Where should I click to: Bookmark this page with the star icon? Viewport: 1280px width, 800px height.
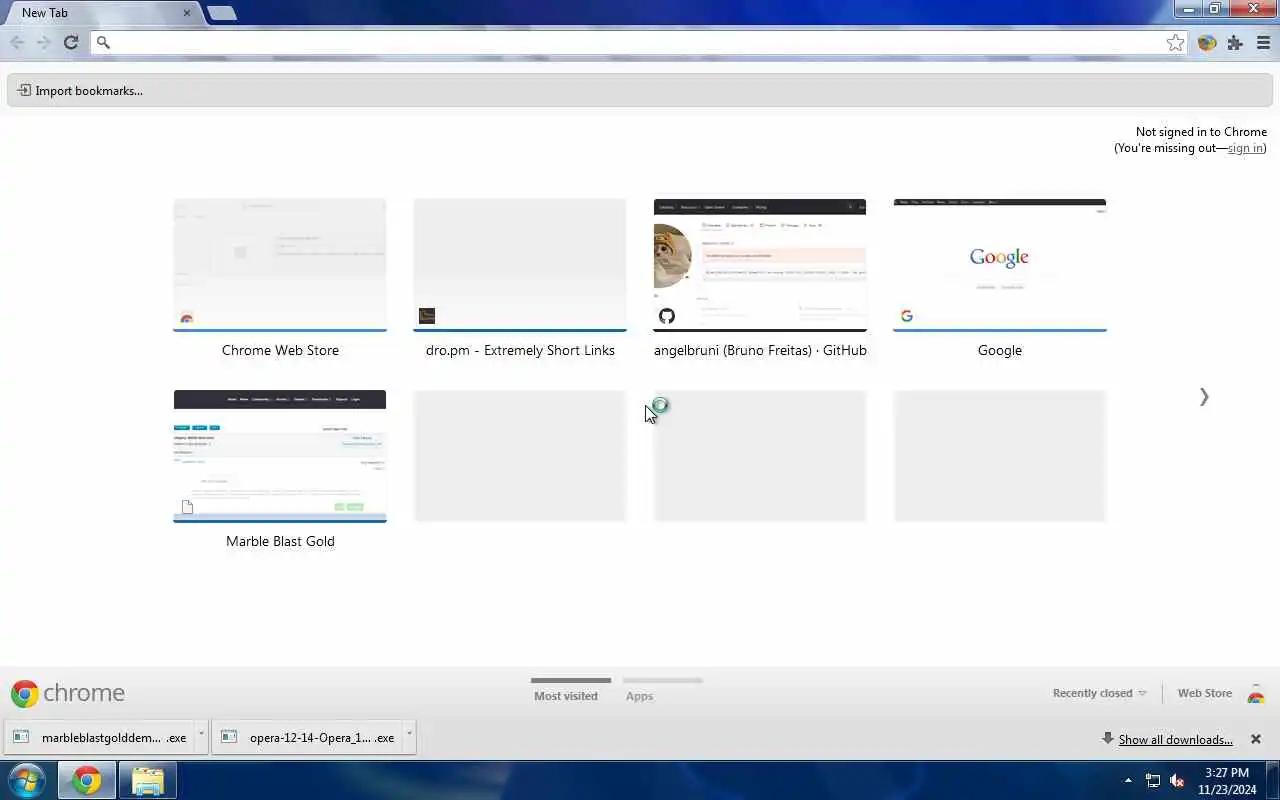click(1176, 42)
